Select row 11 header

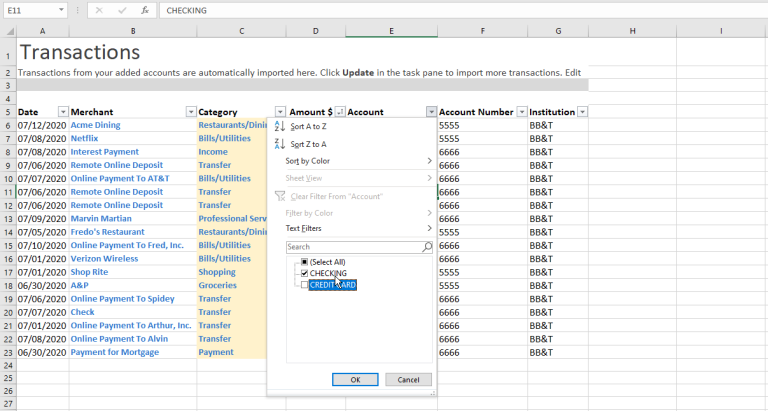8,192
